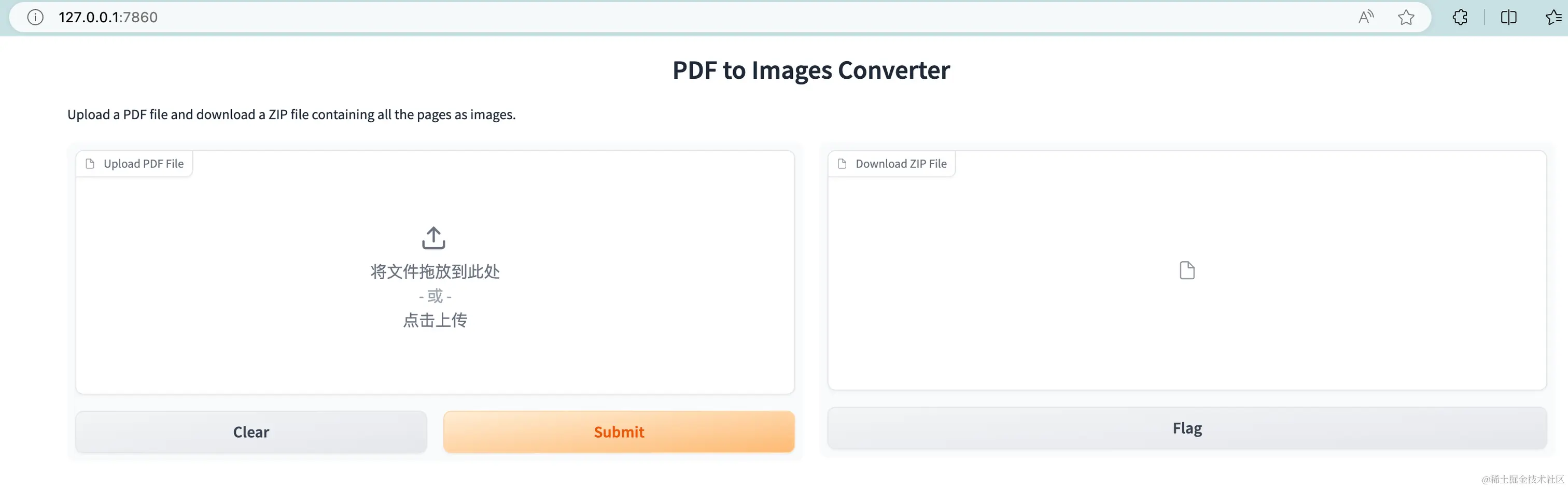Screen dimensions: 1568x488
Task: Click the 127.0.0.1:7860 address bar field
Action: pos(108,17)
